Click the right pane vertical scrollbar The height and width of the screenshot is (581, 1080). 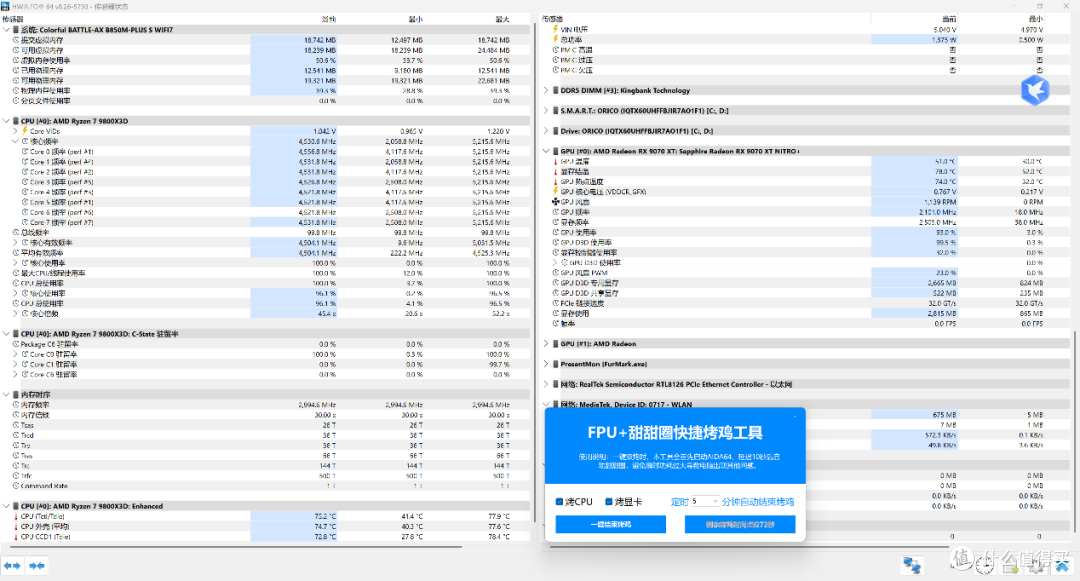coord(1074,434)
